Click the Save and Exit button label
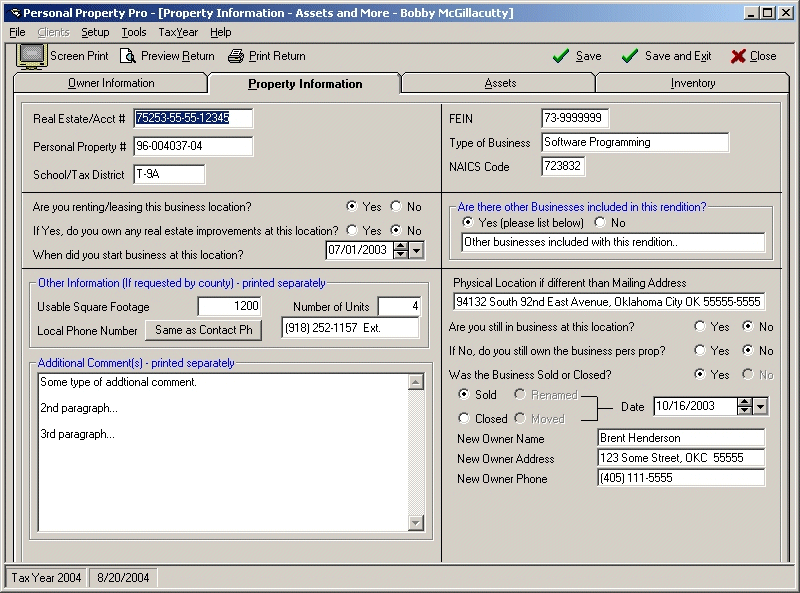This screenshot has width=800, height=593. (678, 56)
